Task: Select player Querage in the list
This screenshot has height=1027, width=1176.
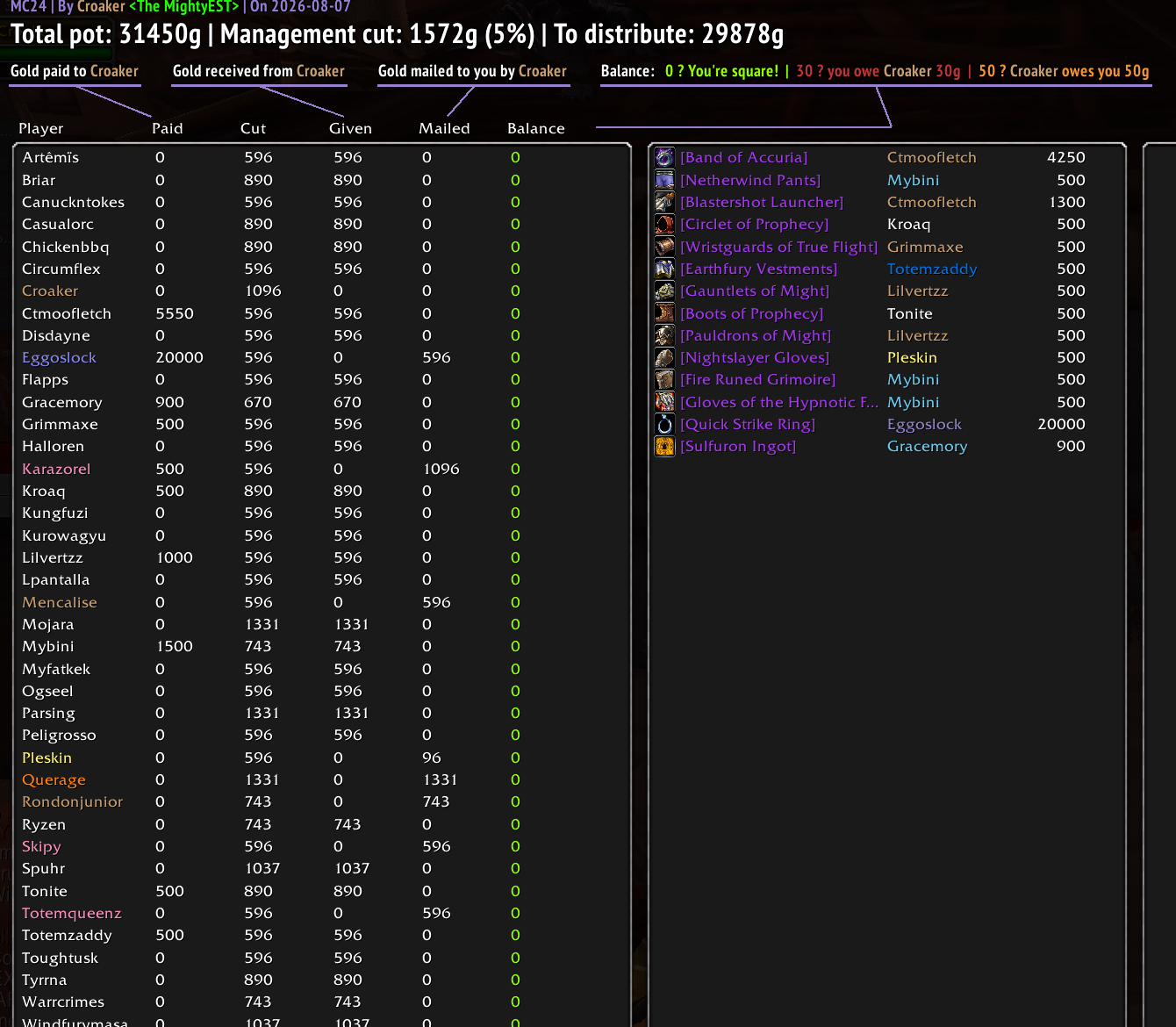Action: 54,779
